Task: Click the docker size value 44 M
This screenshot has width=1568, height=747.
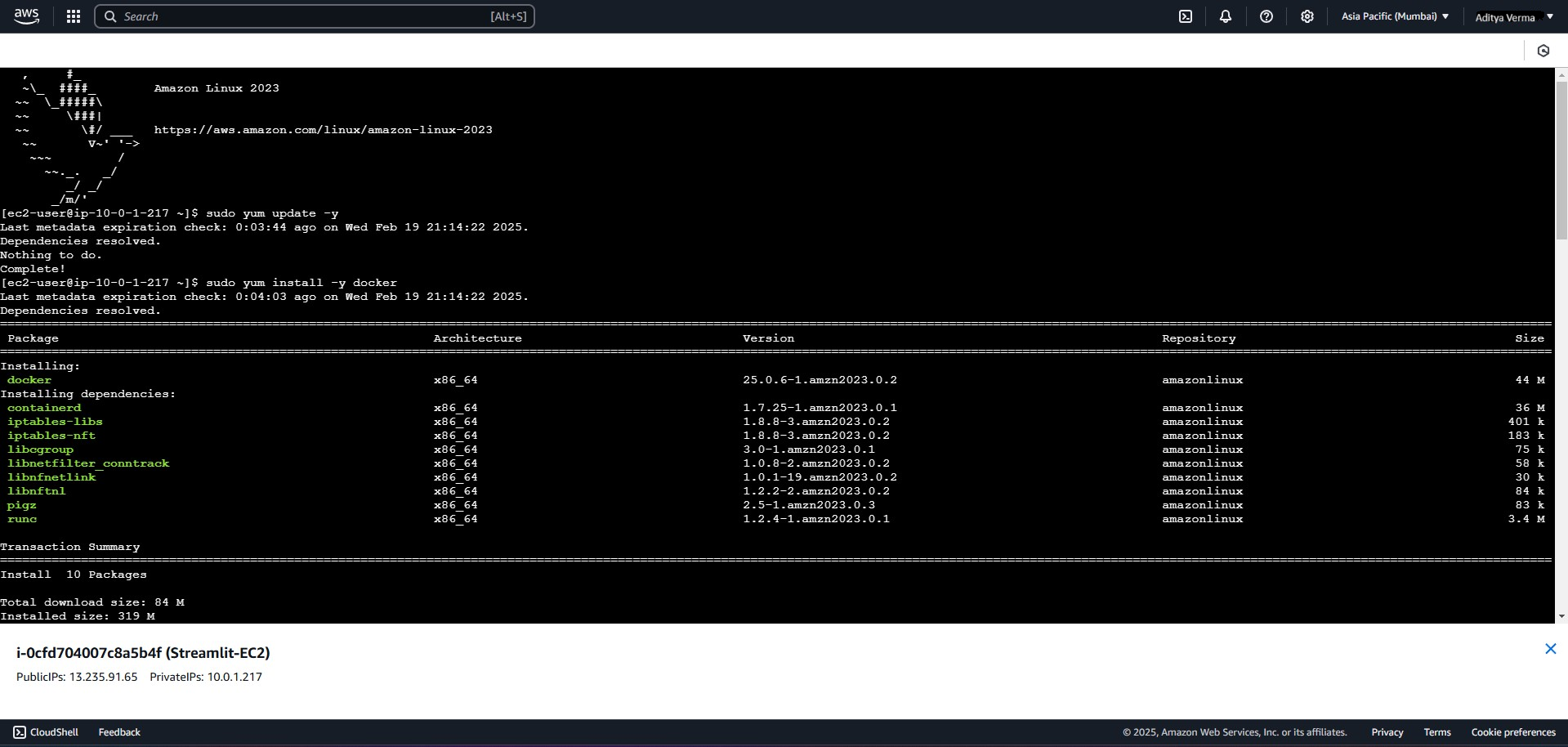Action: tap(1530, 380)
